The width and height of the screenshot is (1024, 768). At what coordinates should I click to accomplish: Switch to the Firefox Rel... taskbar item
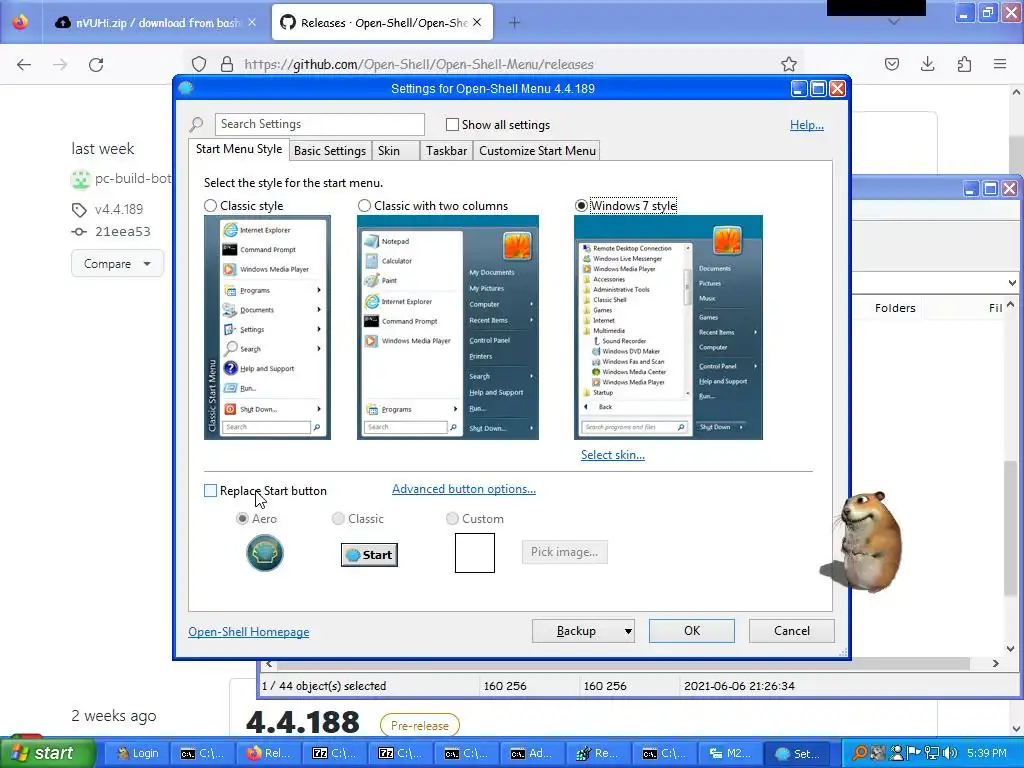269,753
